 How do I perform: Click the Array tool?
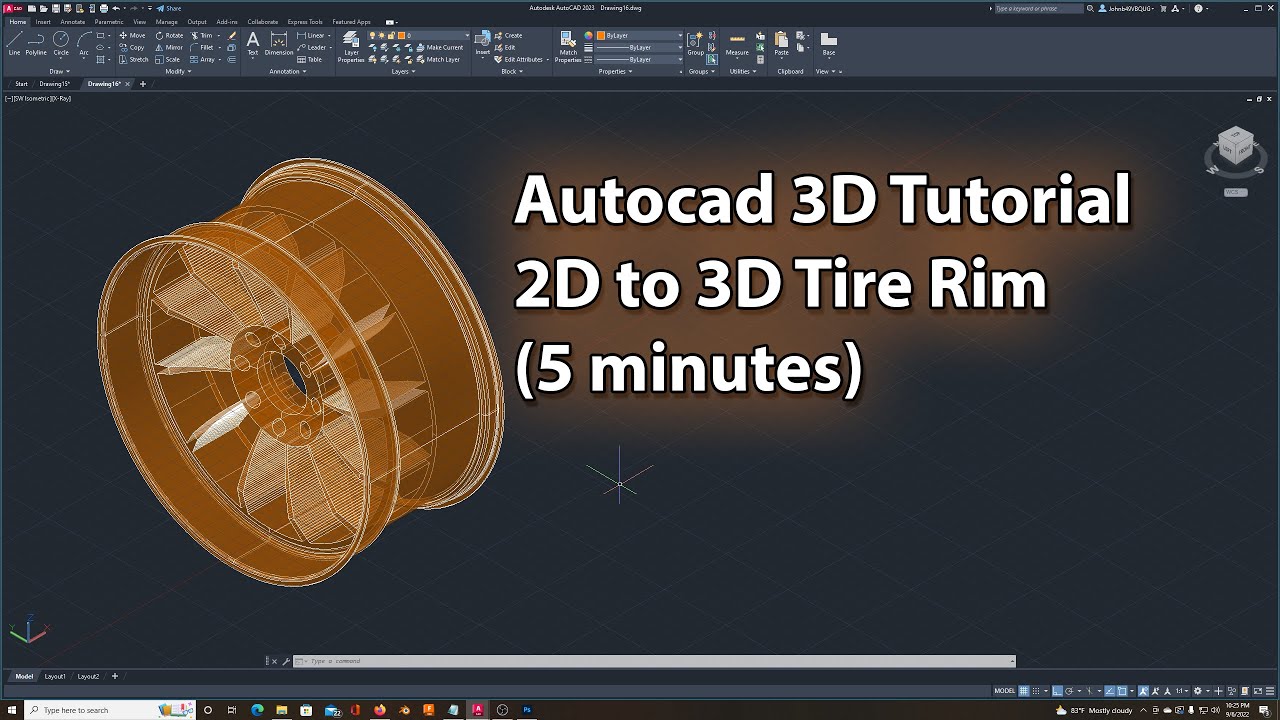click(203, 59)
